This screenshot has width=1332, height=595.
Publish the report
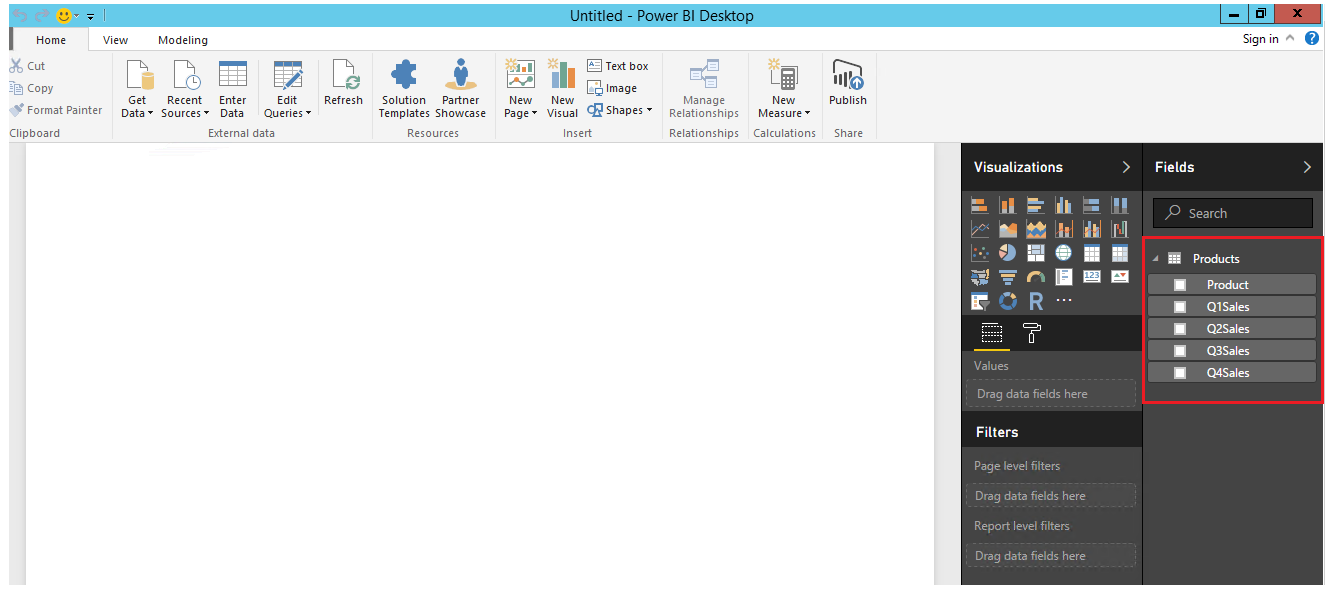(848, 84)
